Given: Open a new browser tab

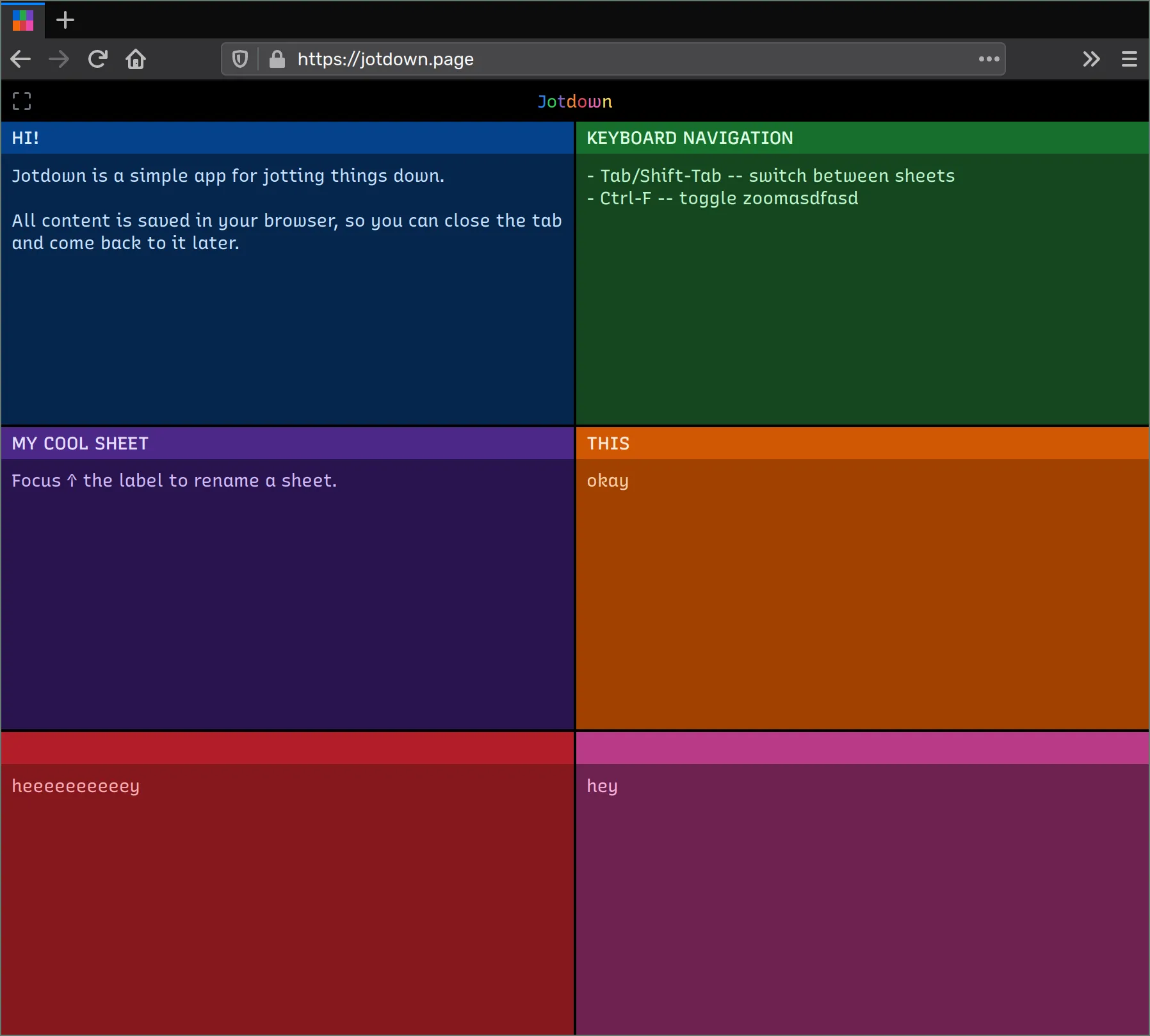Looking at the screenshot, I should 65,20.
